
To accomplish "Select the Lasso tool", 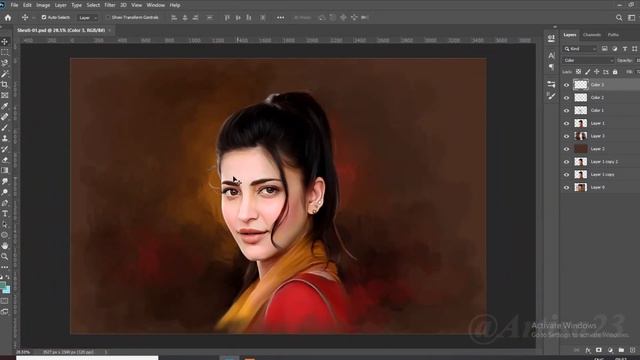I will 5,63.
